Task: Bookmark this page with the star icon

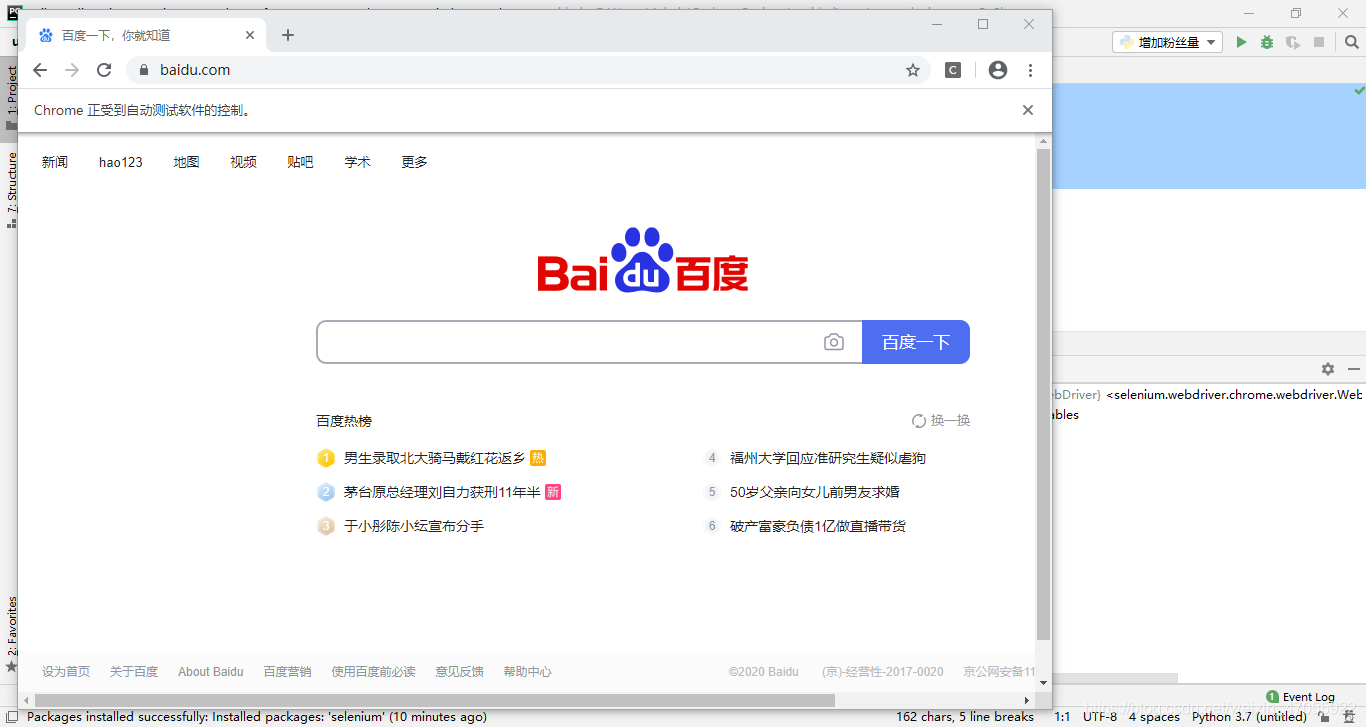Action: click(912, 70)
